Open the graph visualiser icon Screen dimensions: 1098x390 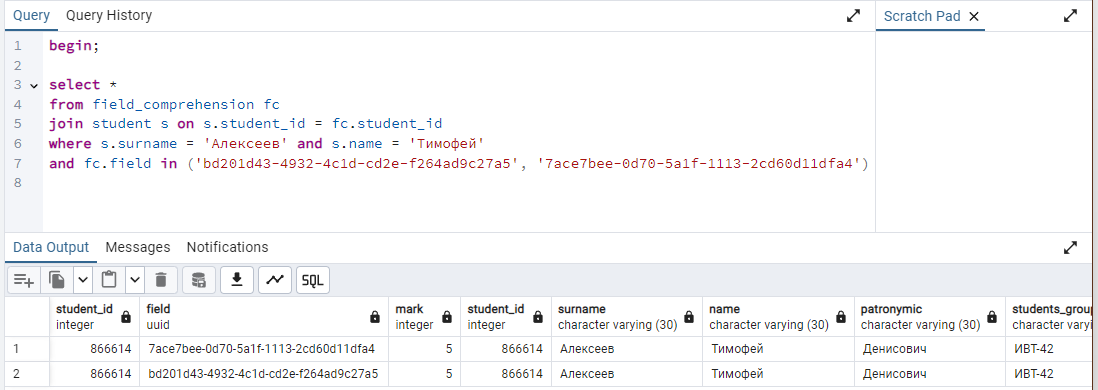click(x=274, y=280)
